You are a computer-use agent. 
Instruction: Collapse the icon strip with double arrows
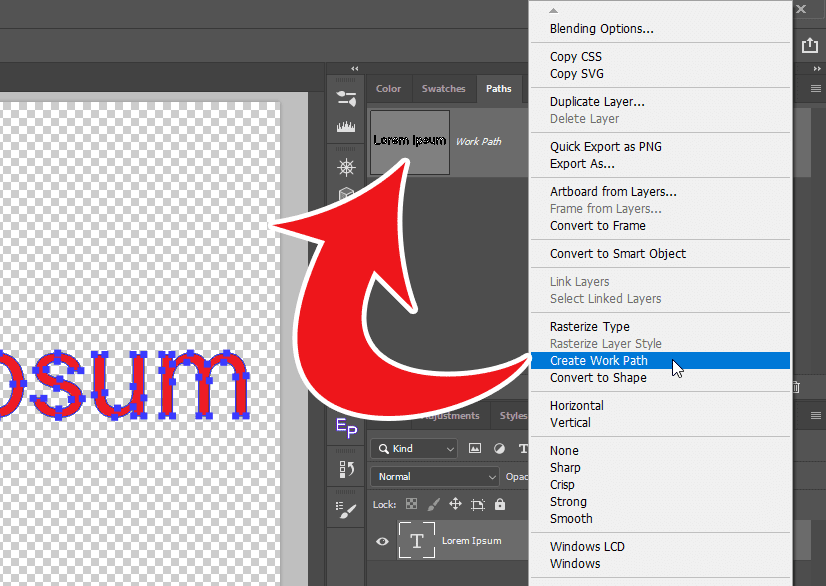(x=355, y=69)
